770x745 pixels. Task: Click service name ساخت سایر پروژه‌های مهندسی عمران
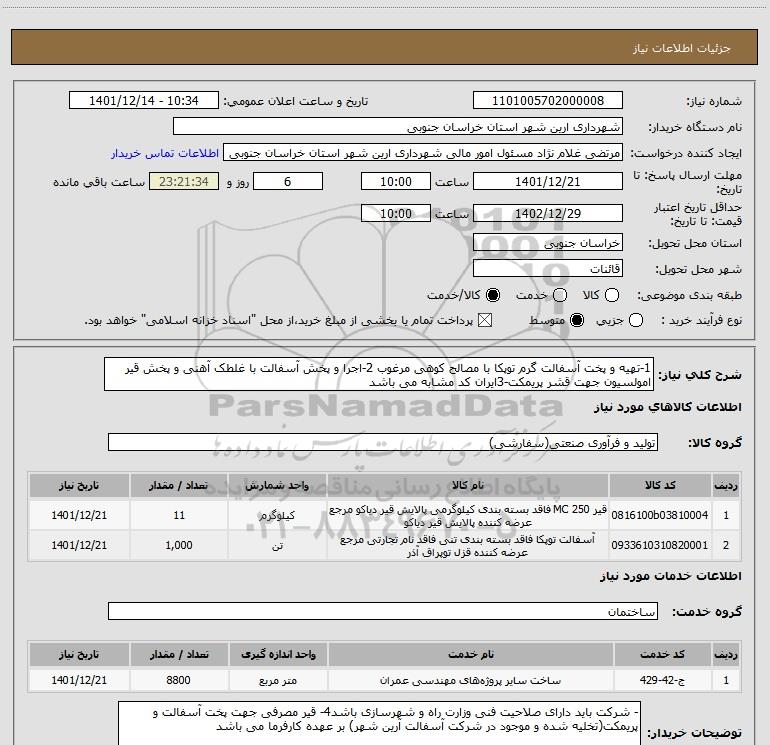pyautogui.click(x=470, y=680)
